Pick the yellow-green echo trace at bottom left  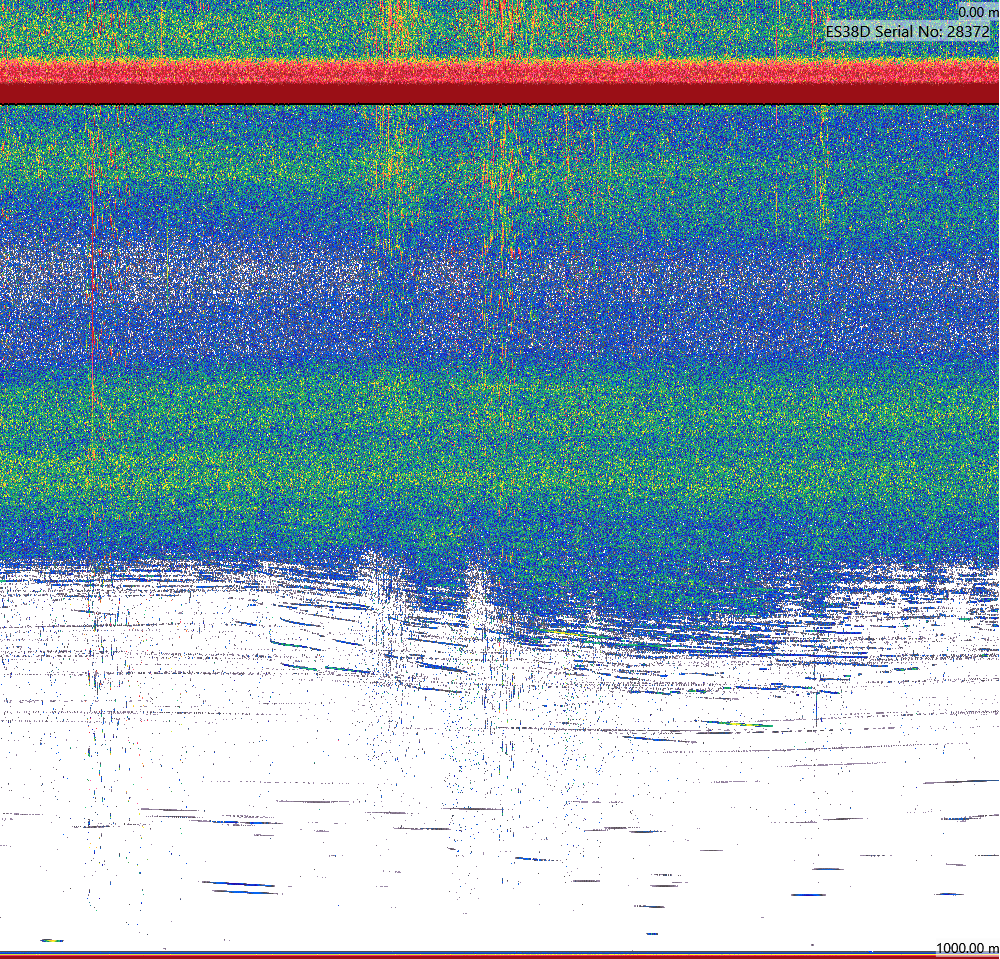(52, 940)
